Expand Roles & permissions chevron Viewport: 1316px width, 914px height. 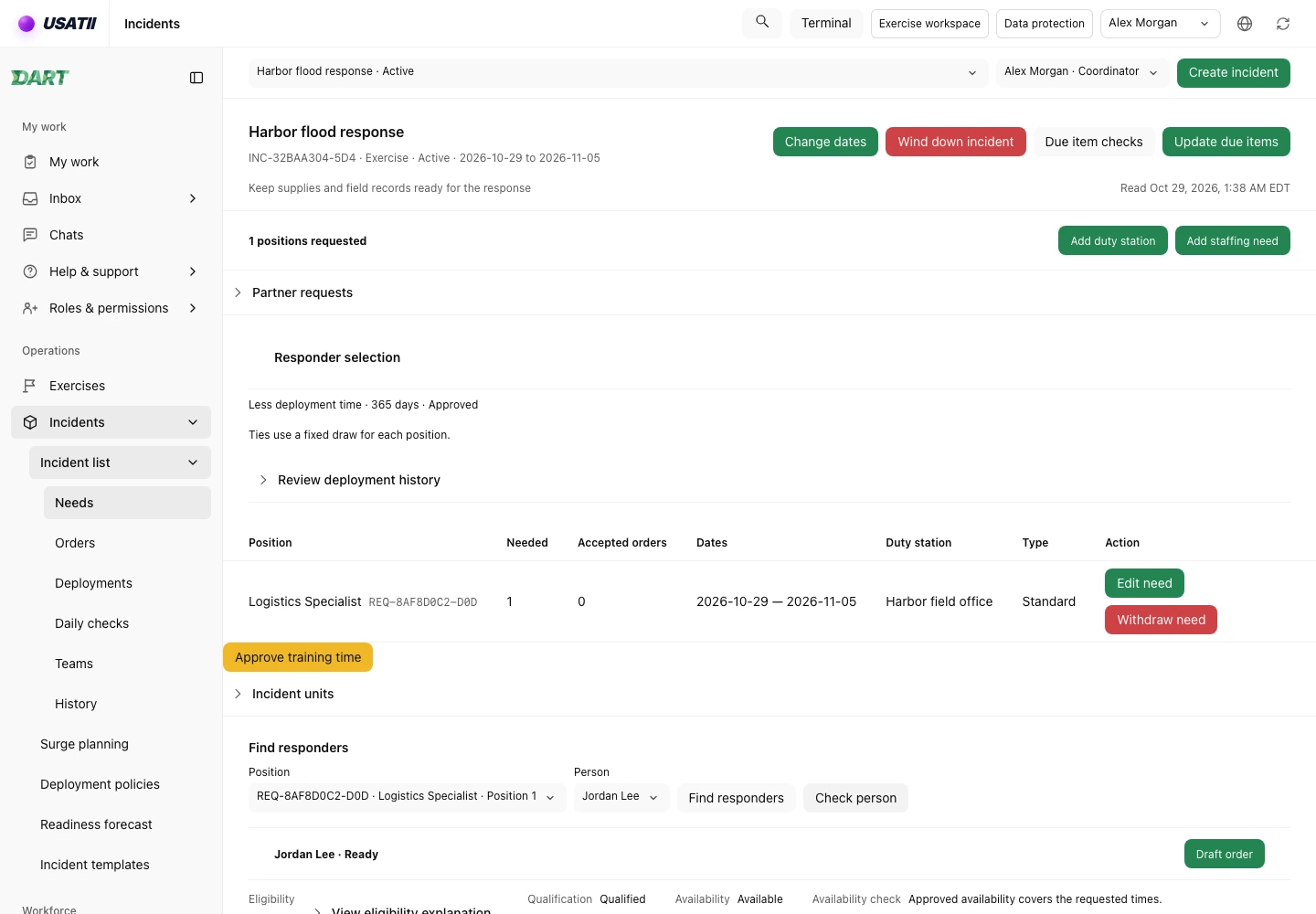[x=193, y=308]
